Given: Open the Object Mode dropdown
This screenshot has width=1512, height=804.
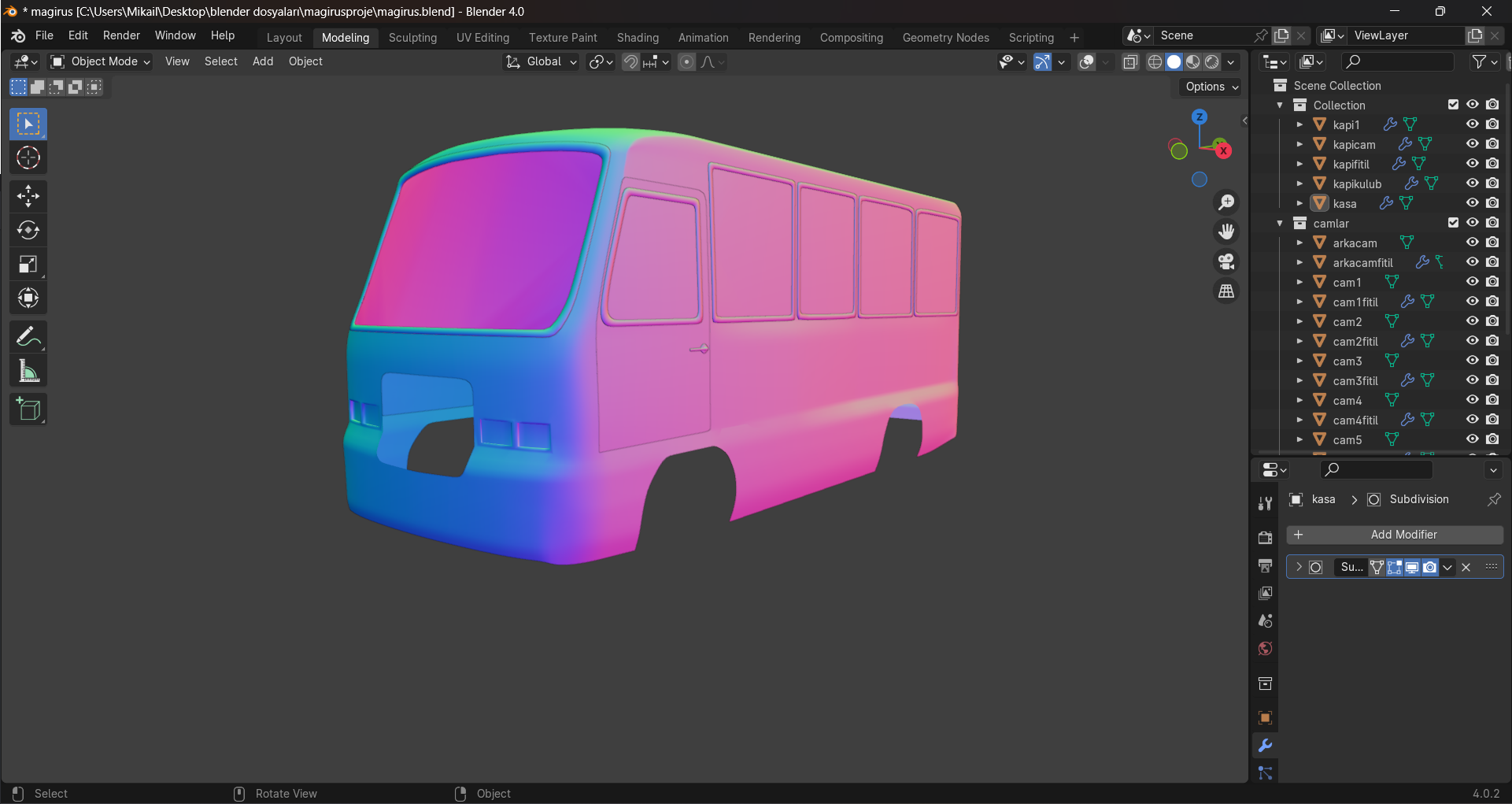Looking at the screenshot, I should (x=100, y=61).
